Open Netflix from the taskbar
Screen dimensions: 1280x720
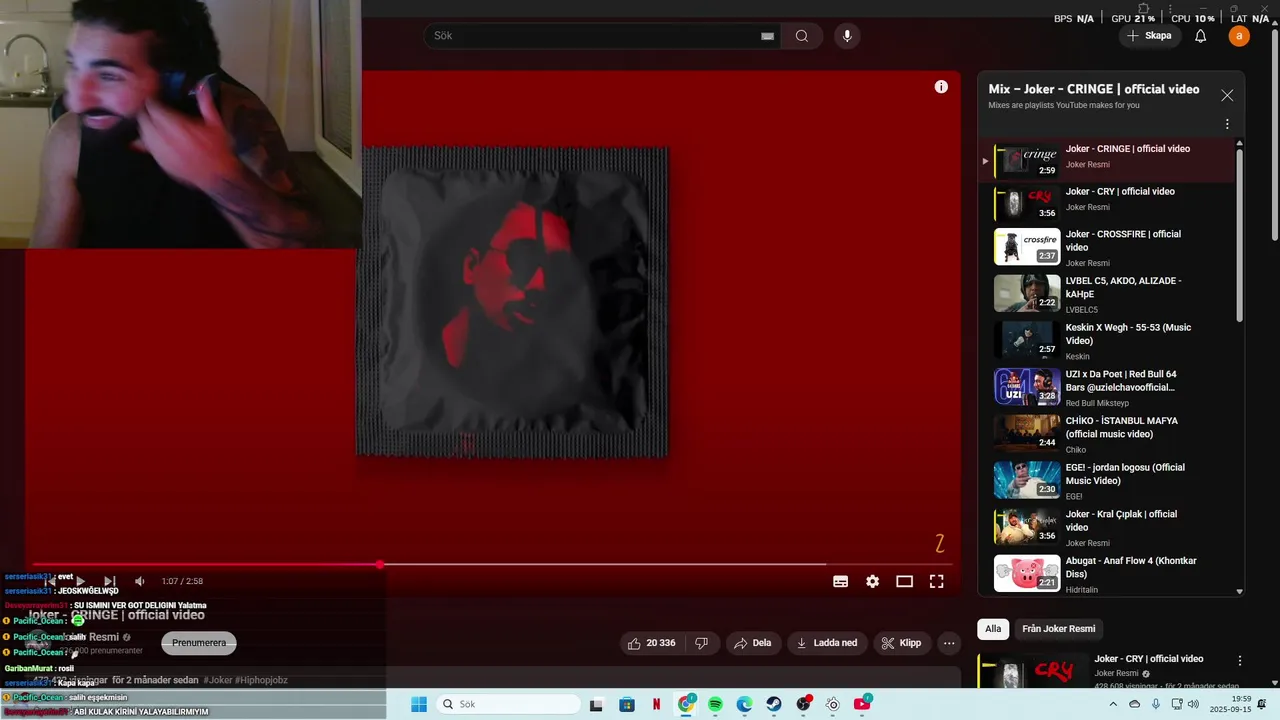[656, 704]
